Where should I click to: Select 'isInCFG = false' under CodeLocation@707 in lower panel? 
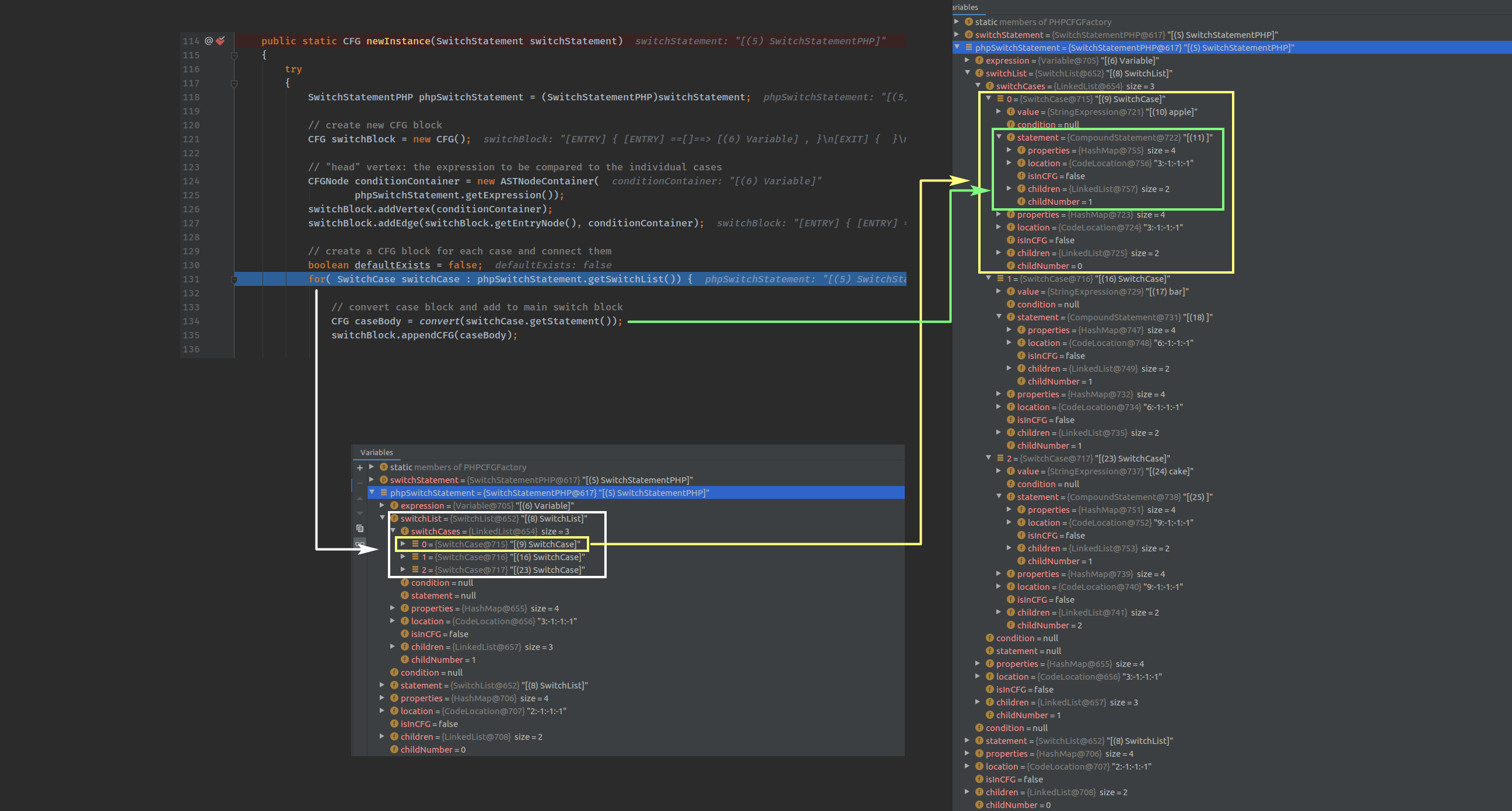[423, 724]
